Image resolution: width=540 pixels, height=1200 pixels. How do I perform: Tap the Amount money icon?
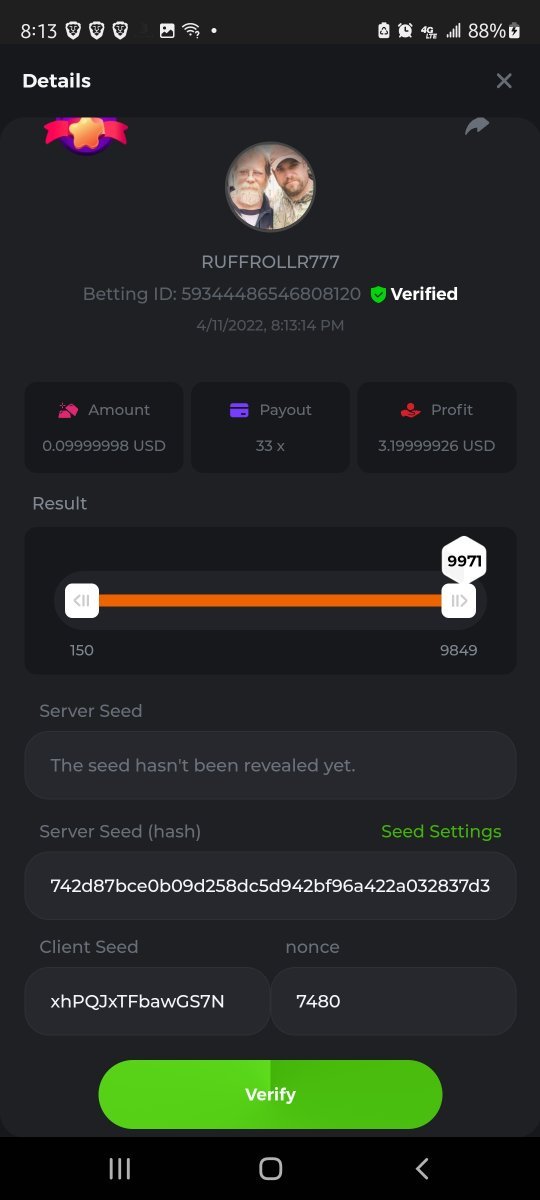(x=67, y=410)
